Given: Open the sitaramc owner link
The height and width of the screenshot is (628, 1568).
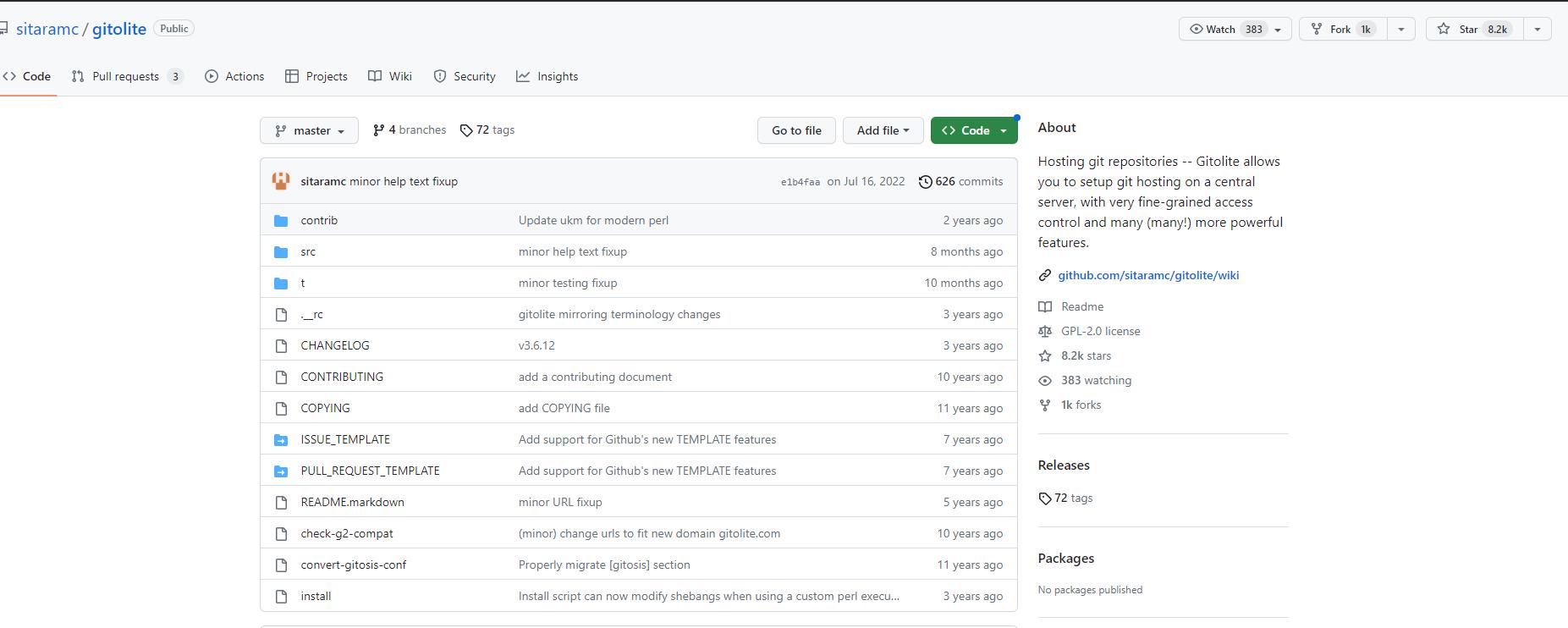Looking at the screenshot, I should coord(47,29).
